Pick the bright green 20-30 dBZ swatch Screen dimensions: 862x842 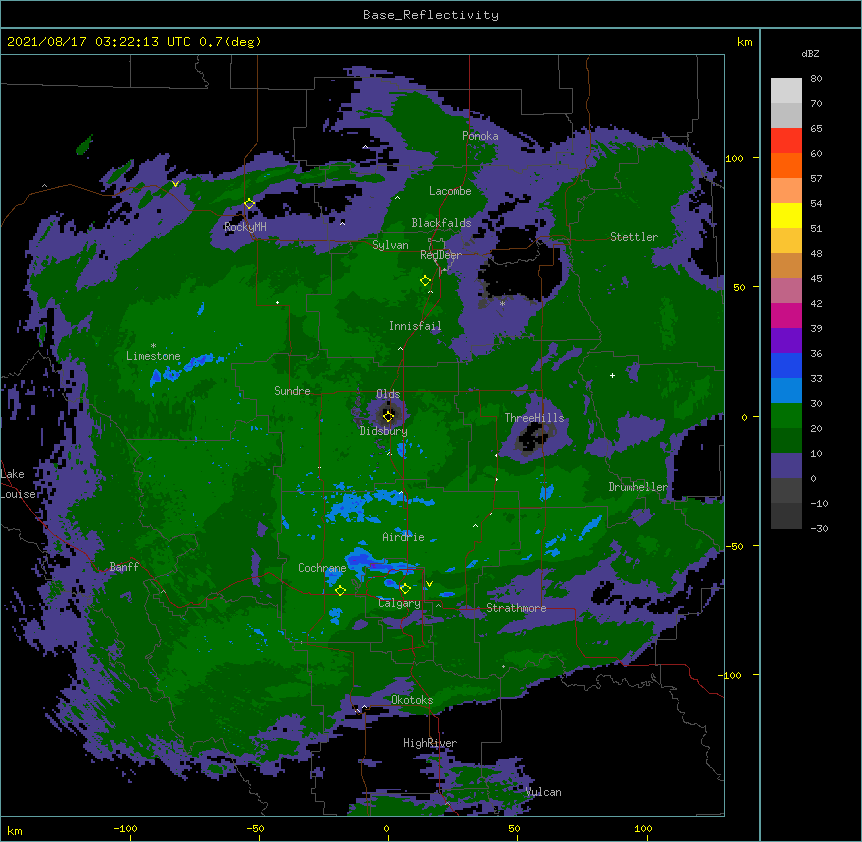coord(786,416)
